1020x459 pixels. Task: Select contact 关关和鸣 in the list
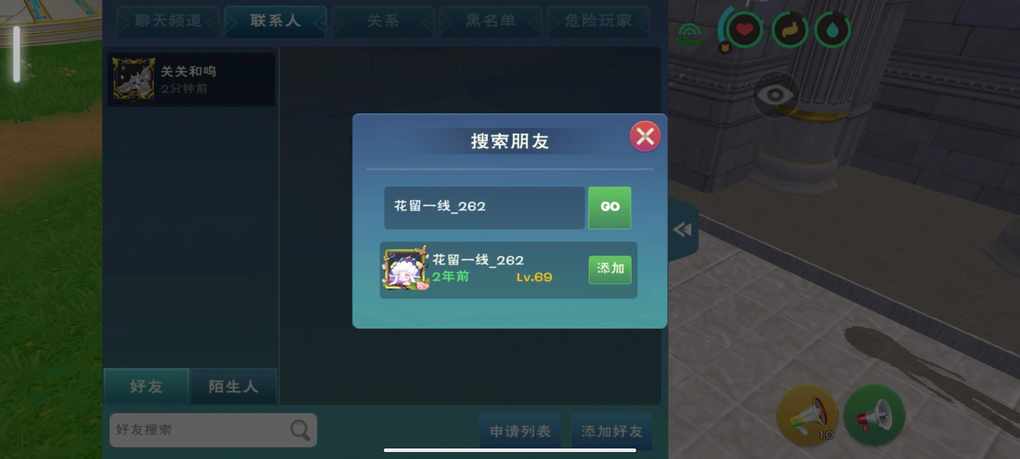191,79
